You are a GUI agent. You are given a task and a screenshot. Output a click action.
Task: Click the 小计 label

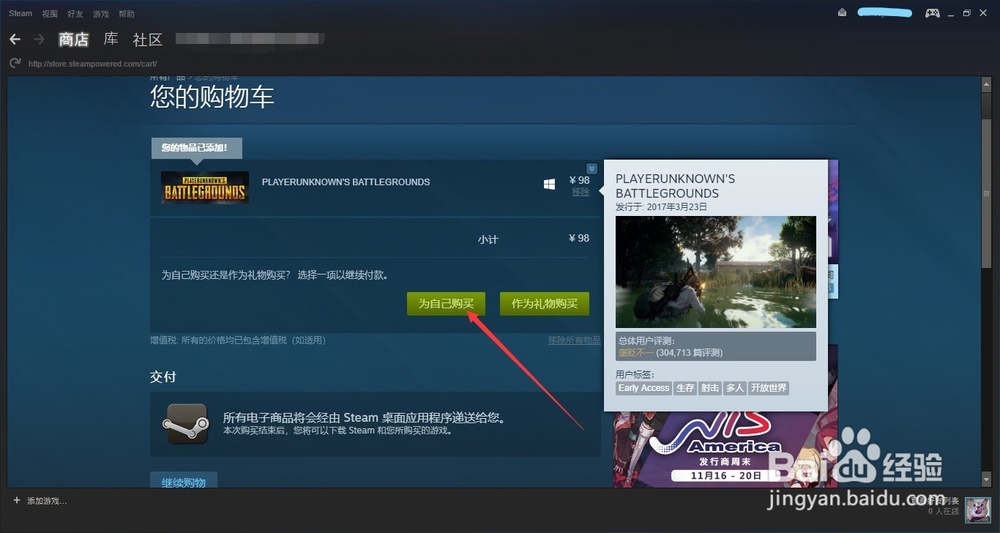point(488,240)
